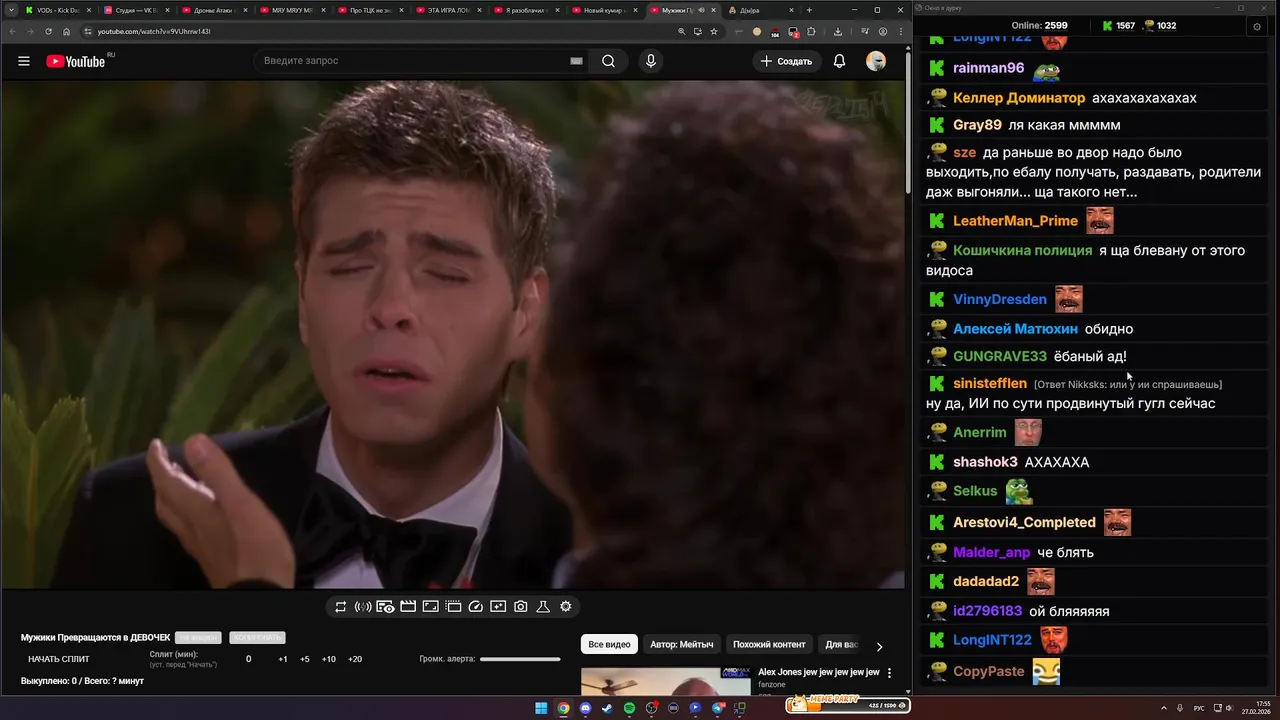Go to the YouTube home logo
The height and width of the screenshot is (720, 1280).
[x=76, y=61]
